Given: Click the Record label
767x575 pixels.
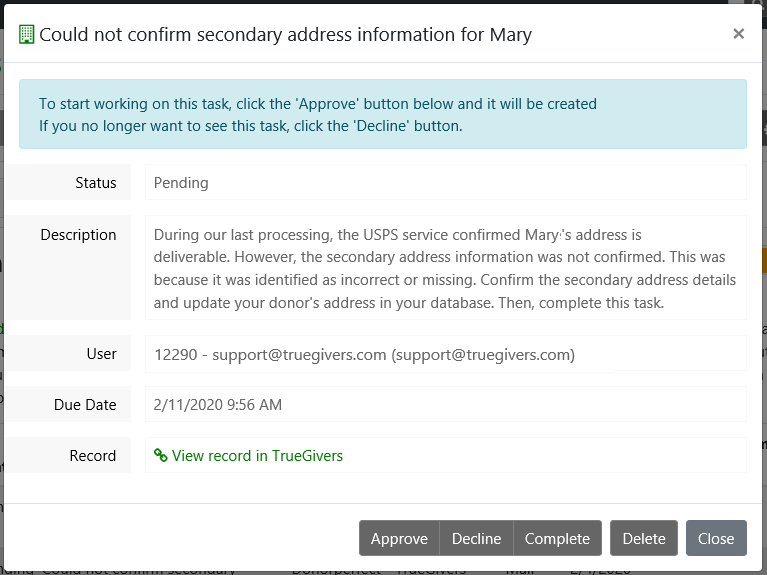Looking at the screenshot, I should (x=93, y=456).
